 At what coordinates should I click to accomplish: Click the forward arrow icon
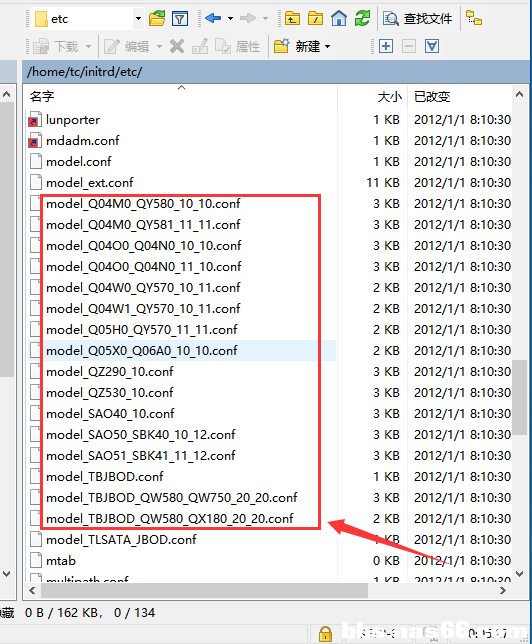pyautogui.click(x=248, y=18)
